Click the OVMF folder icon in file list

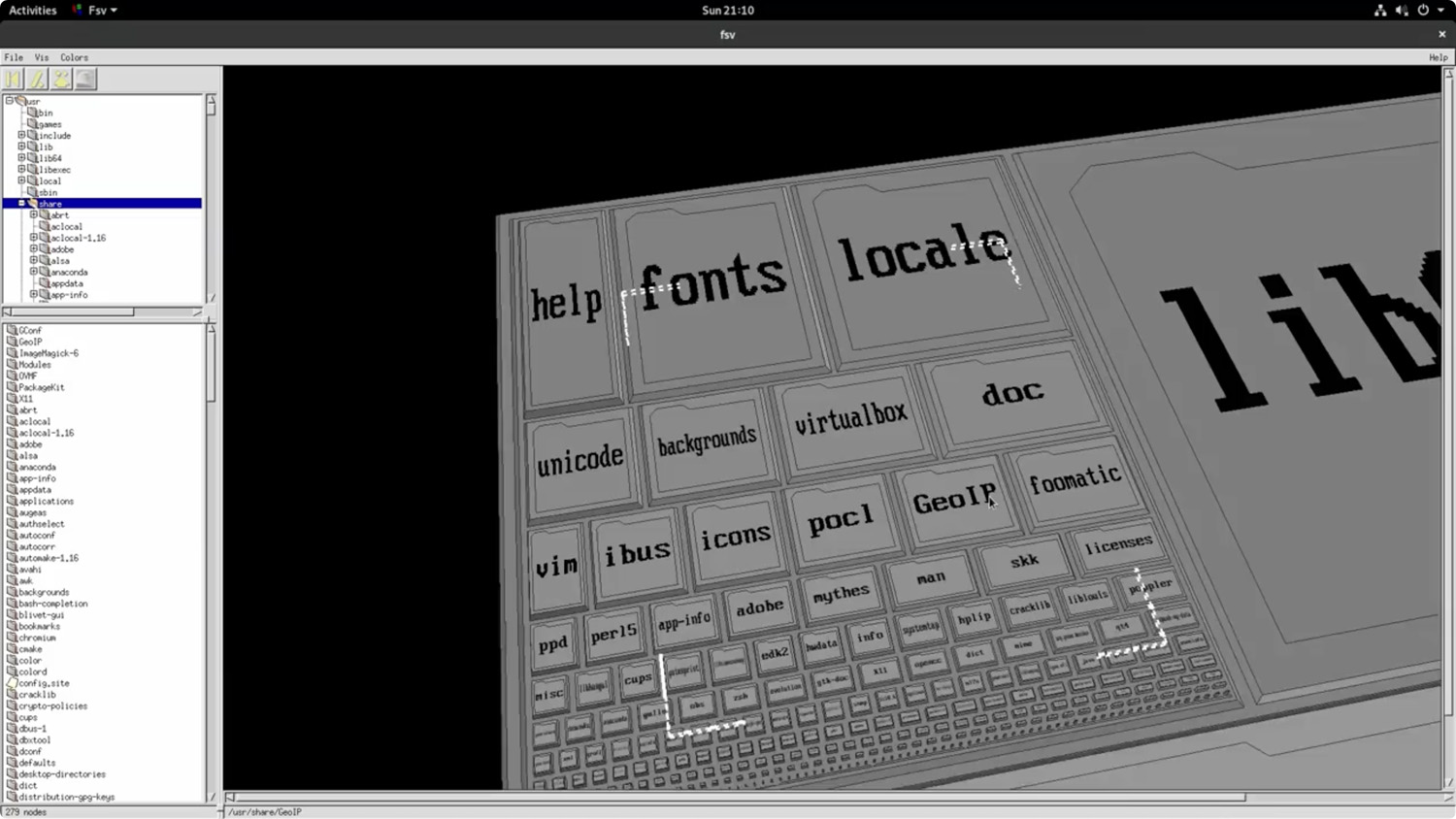pos(13,376)
